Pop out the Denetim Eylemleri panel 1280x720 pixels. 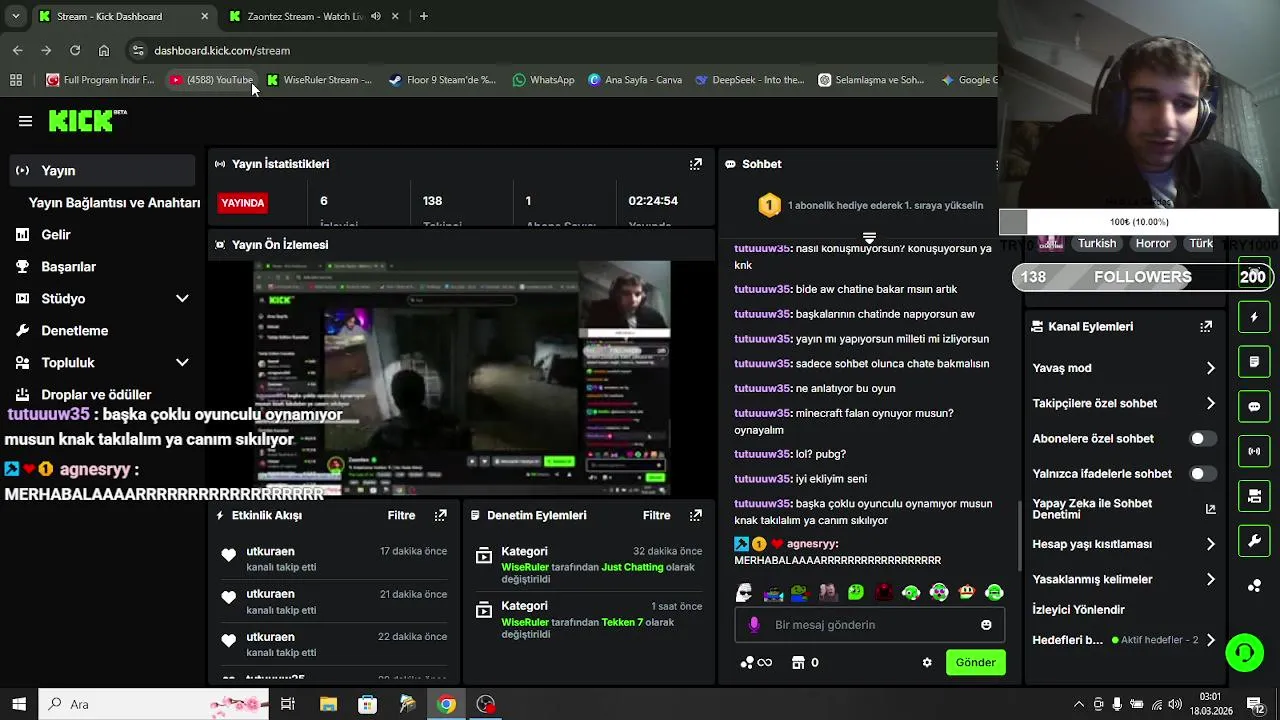[696, 515]
